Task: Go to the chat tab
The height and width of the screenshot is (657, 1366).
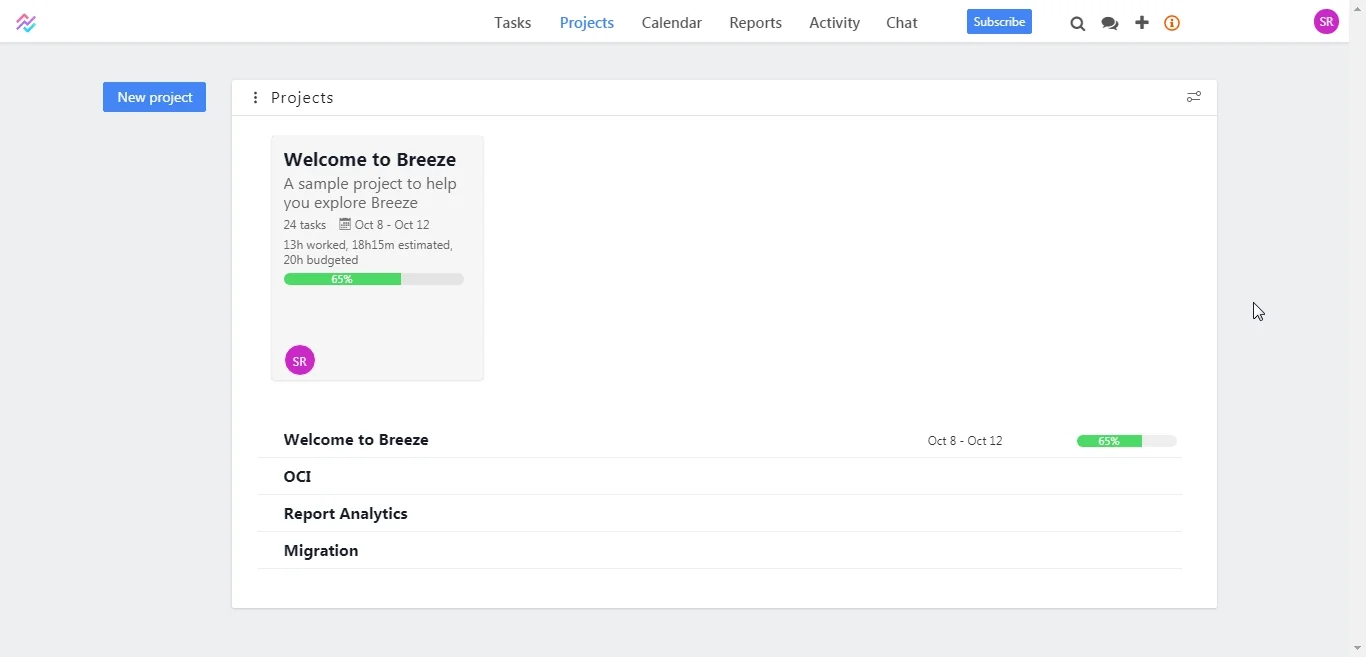Action: (902, 23)
